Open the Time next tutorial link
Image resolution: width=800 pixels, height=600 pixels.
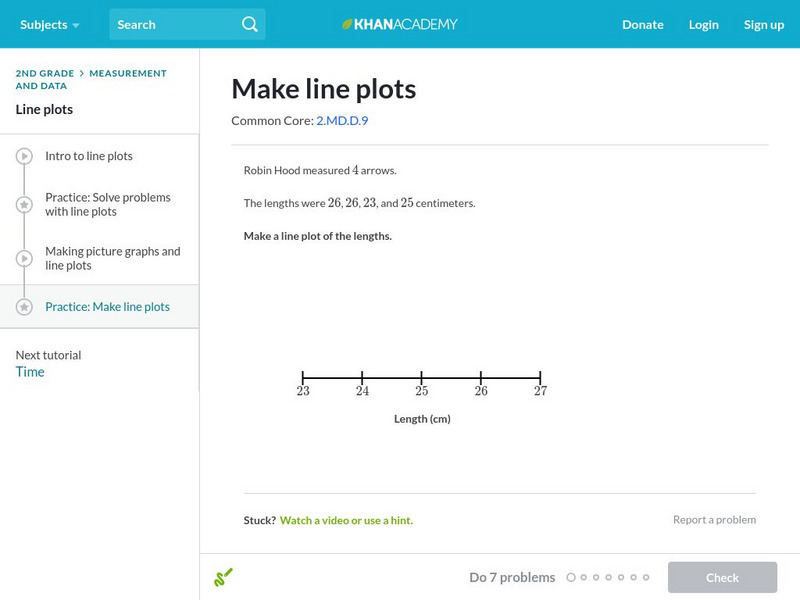(30, 372)
